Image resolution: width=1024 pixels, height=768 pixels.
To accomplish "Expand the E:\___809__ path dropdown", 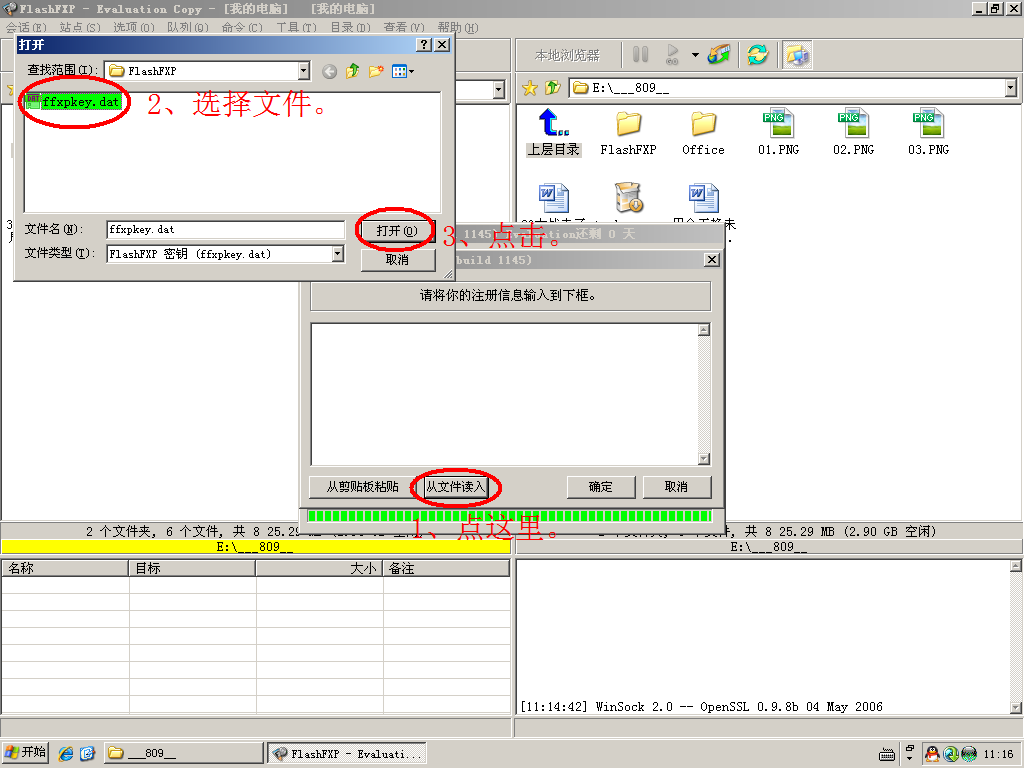I will pyautogui.click(x=1010, y=89).
